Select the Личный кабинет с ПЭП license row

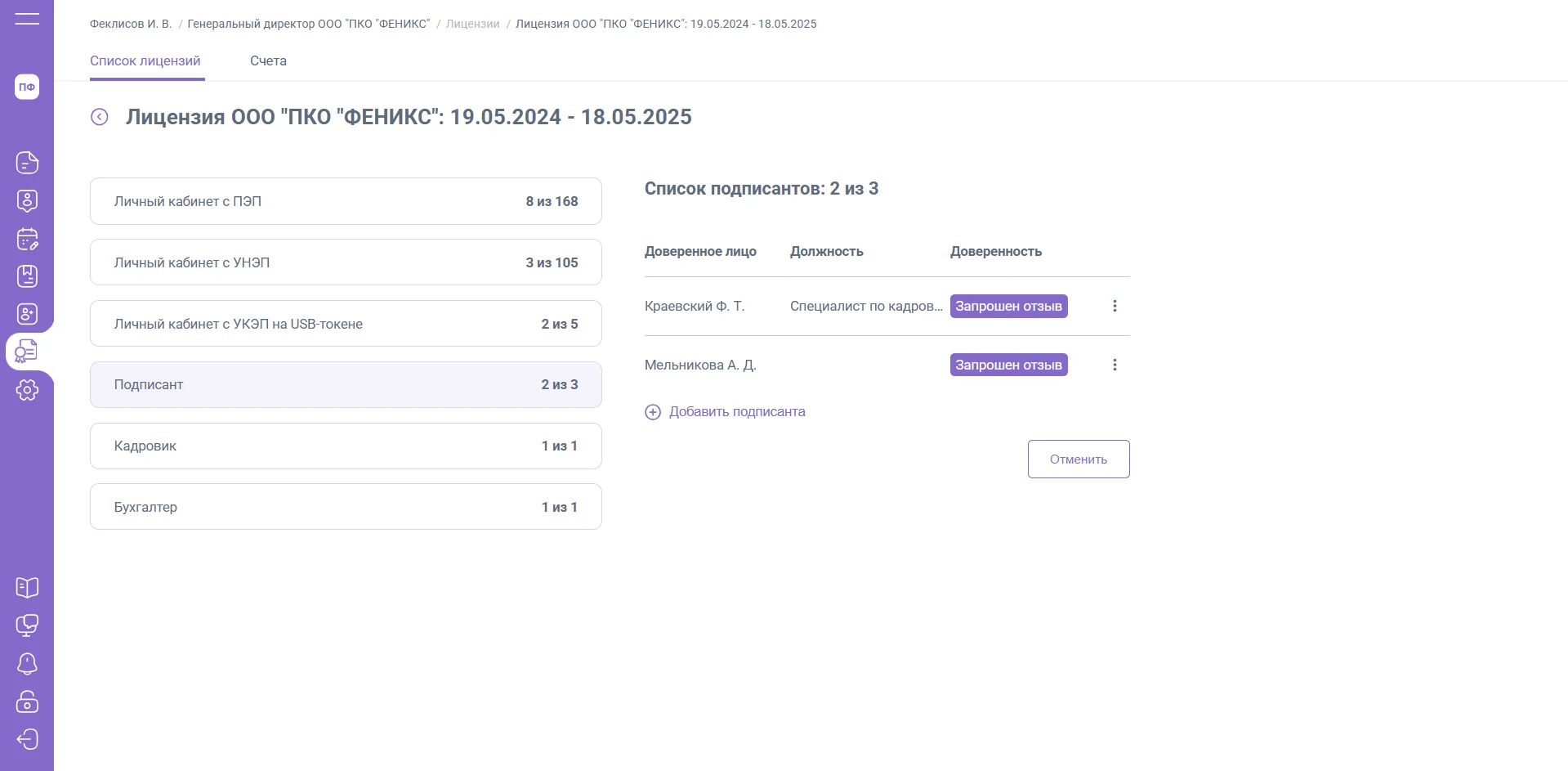point(346,201)
